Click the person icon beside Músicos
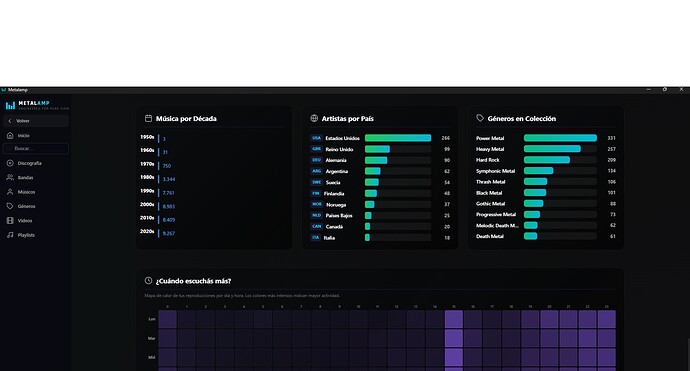Screen dimensions: 690x371 [10, 192]
